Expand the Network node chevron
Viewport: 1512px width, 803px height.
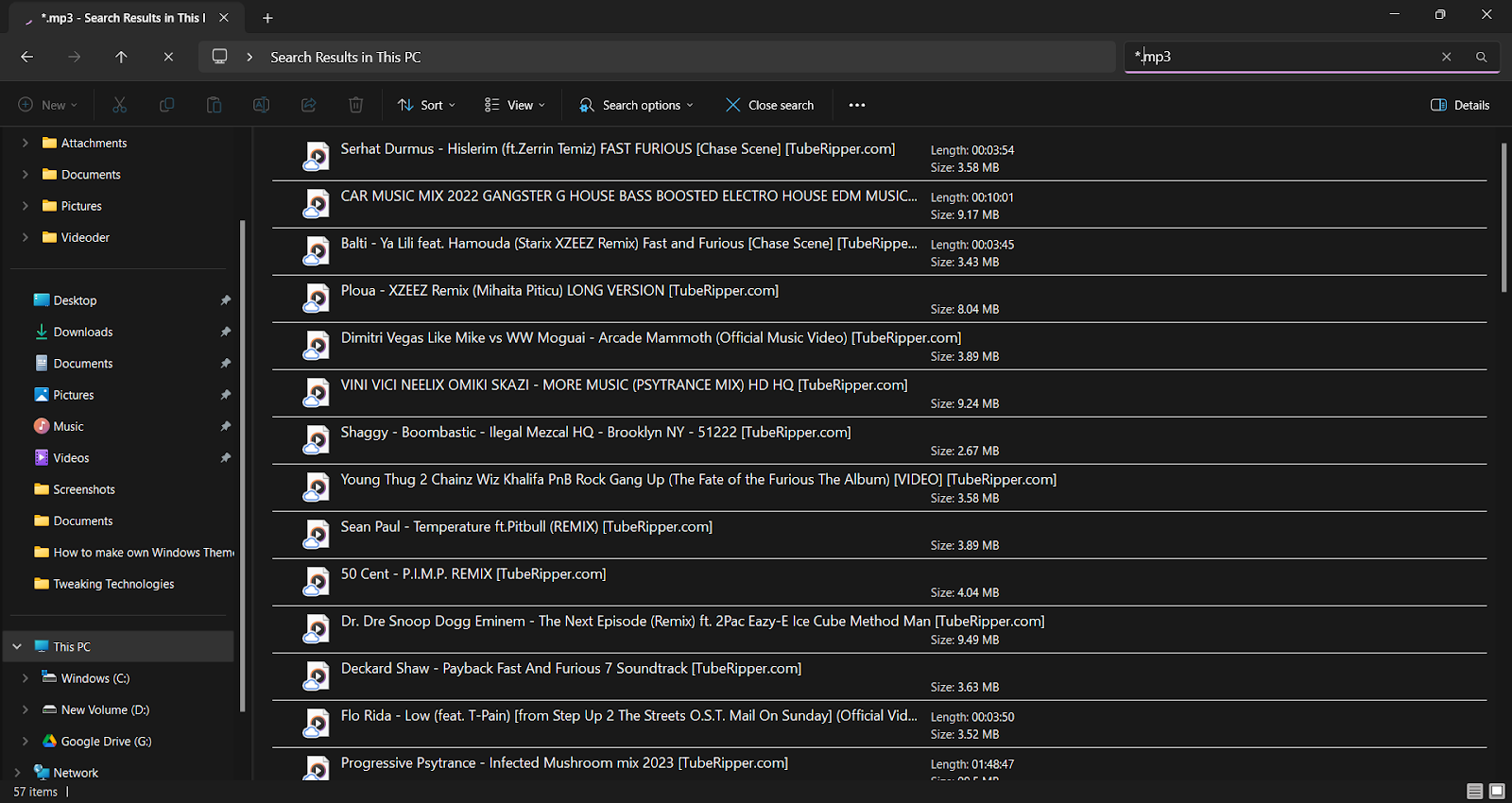pos(17,773)
